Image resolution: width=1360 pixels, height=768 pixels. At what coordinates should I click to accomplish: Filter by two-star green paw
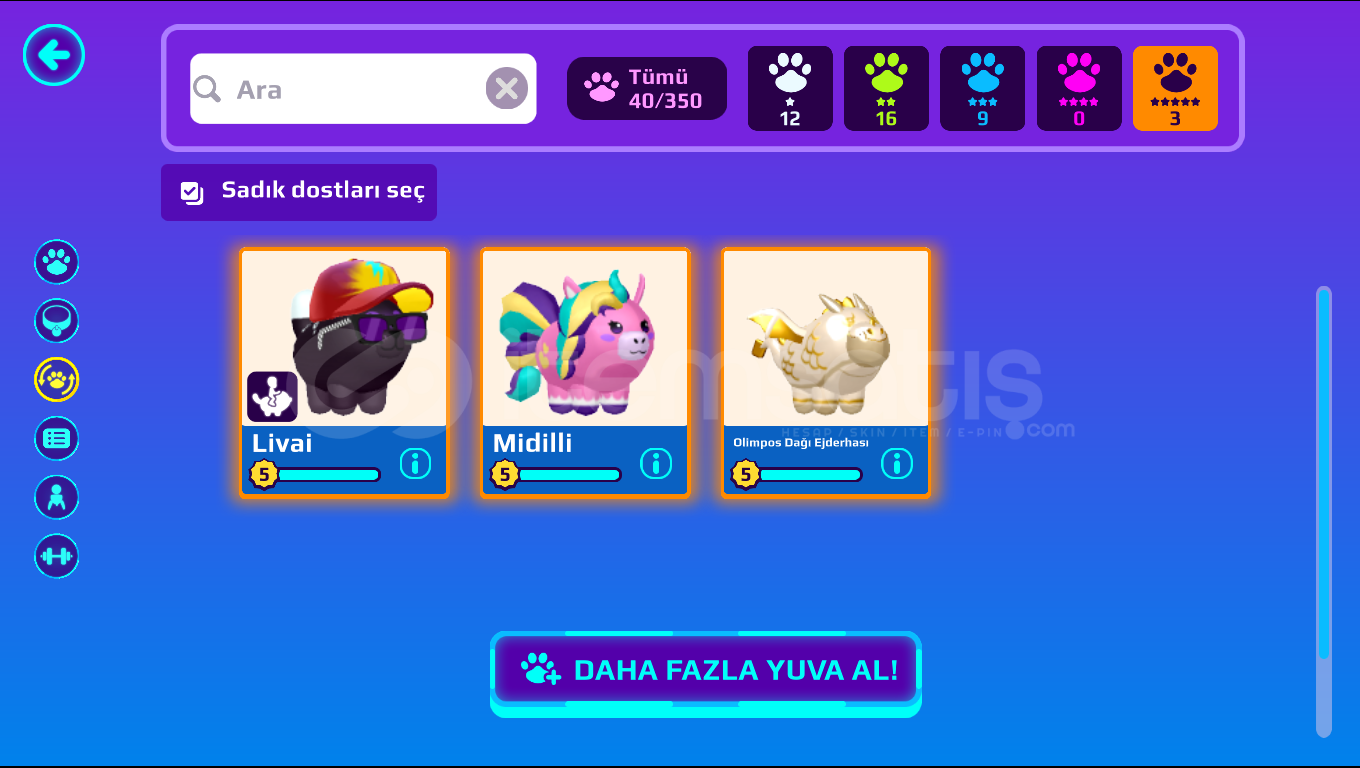click(886, 88)
